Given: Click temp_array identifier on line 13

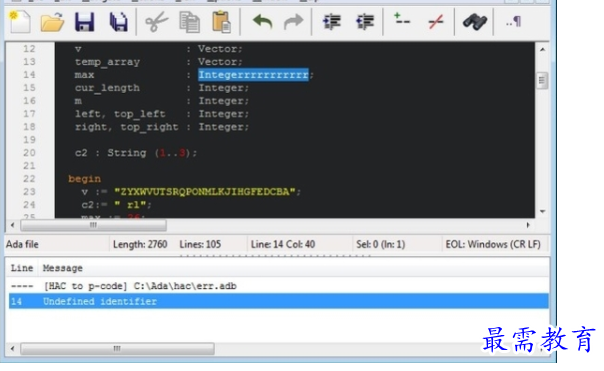Looking at the screenshot, I should [x=107, y=62].
